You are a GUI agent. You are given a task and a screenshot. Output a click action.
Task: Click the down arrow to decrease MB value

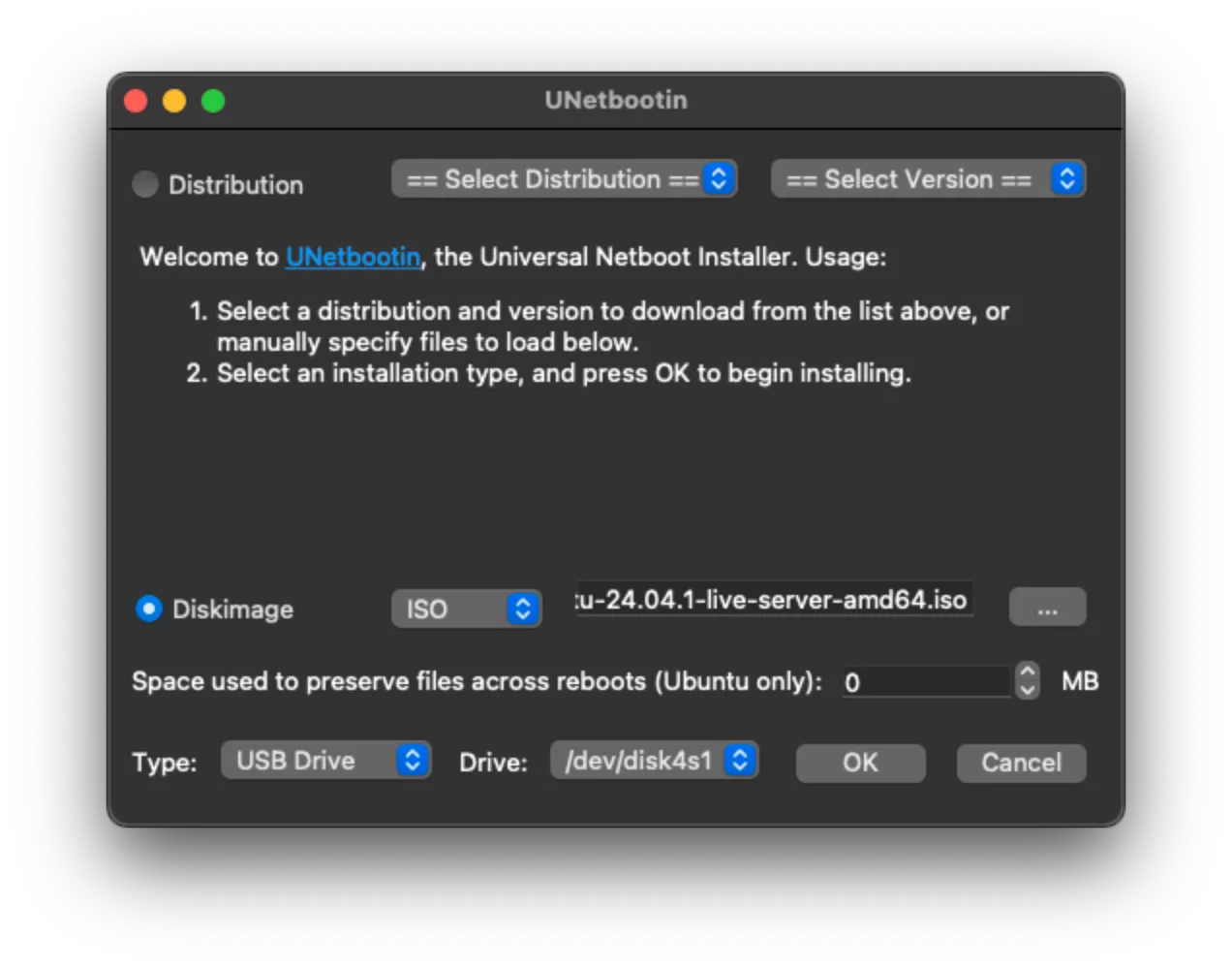click(x=1026, y=690)
